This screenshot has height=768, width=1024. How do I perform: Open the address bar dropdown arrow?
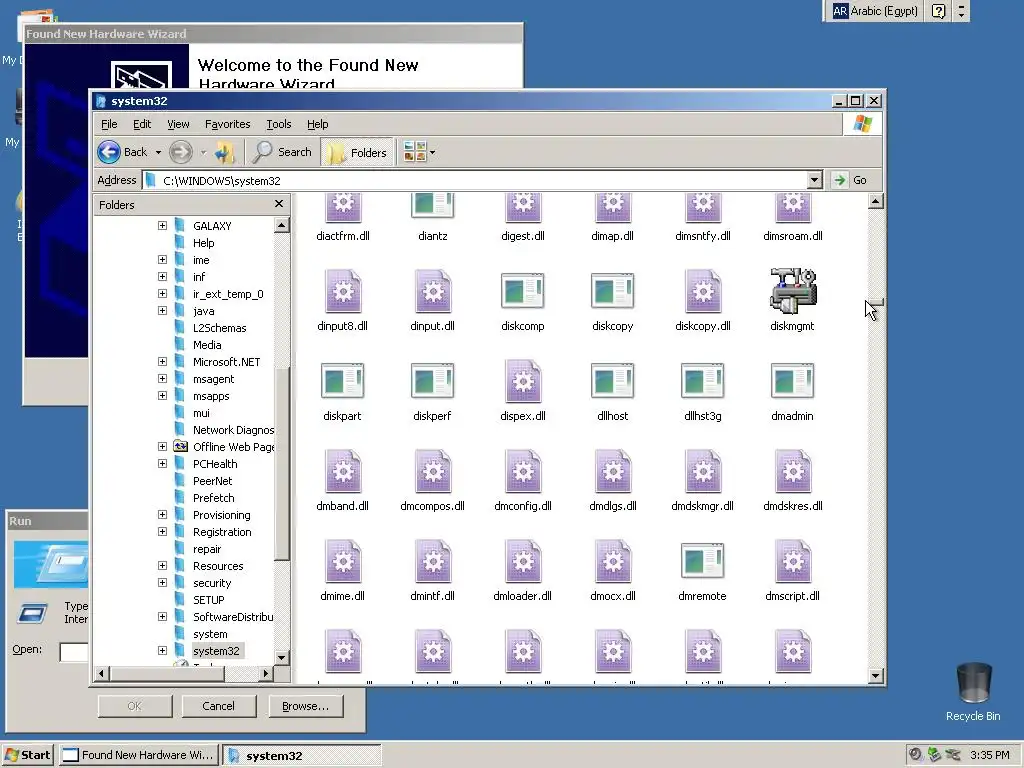click(814, 180)
